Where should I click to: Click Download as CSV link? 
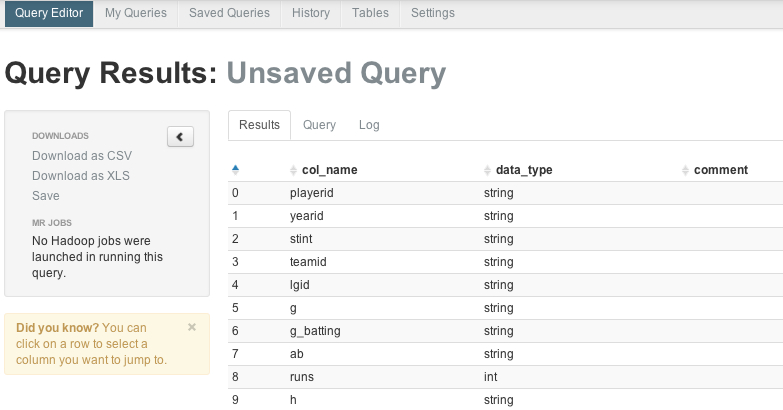(x=82, y=156)
